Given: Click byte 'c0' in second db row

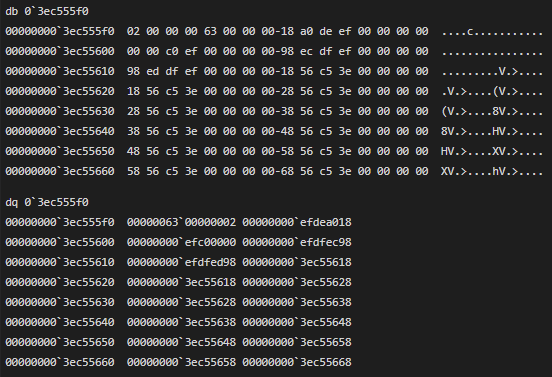Looking at the screenshot, I should 172,51.
